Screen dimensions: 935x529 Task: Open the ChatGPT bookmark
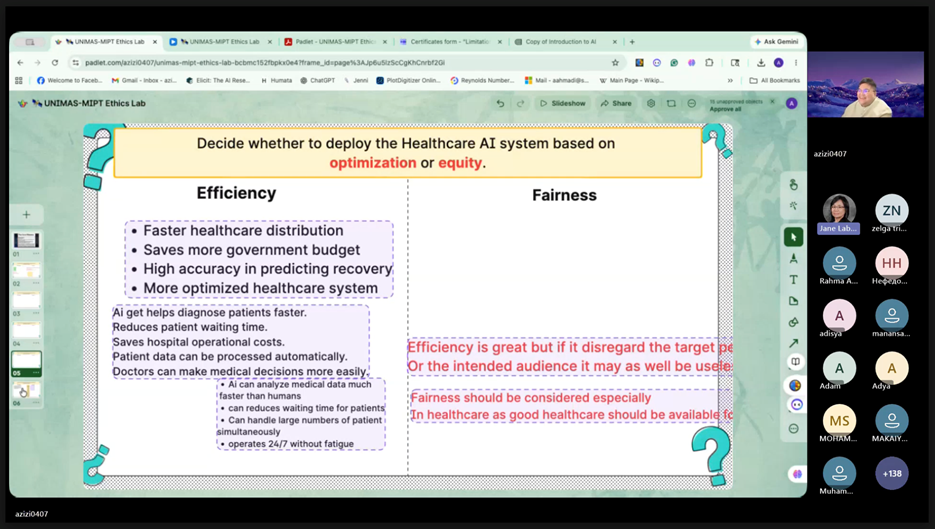[x=317, y=80]
